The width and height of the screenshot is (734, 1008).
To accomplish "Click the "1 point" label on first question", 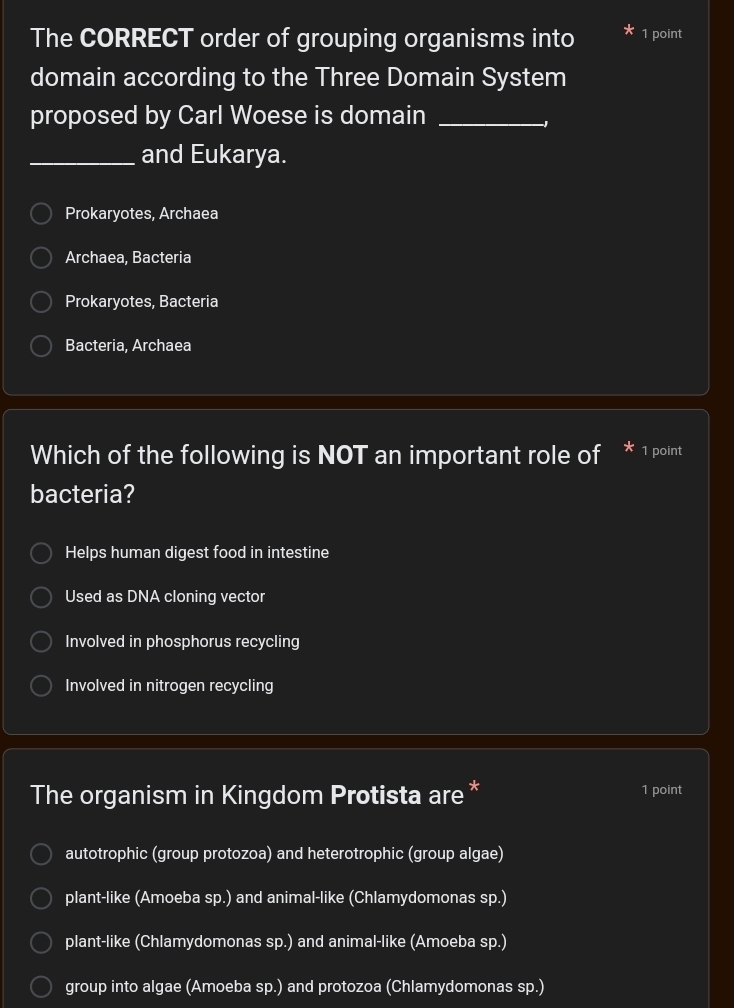I will (x=662, y=33).
